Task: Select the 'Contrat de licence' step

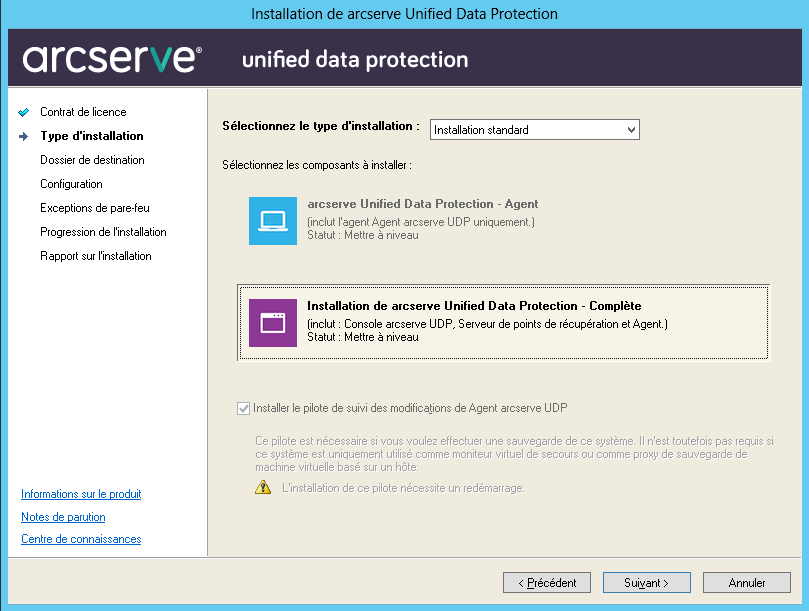Action: point(83,112)
